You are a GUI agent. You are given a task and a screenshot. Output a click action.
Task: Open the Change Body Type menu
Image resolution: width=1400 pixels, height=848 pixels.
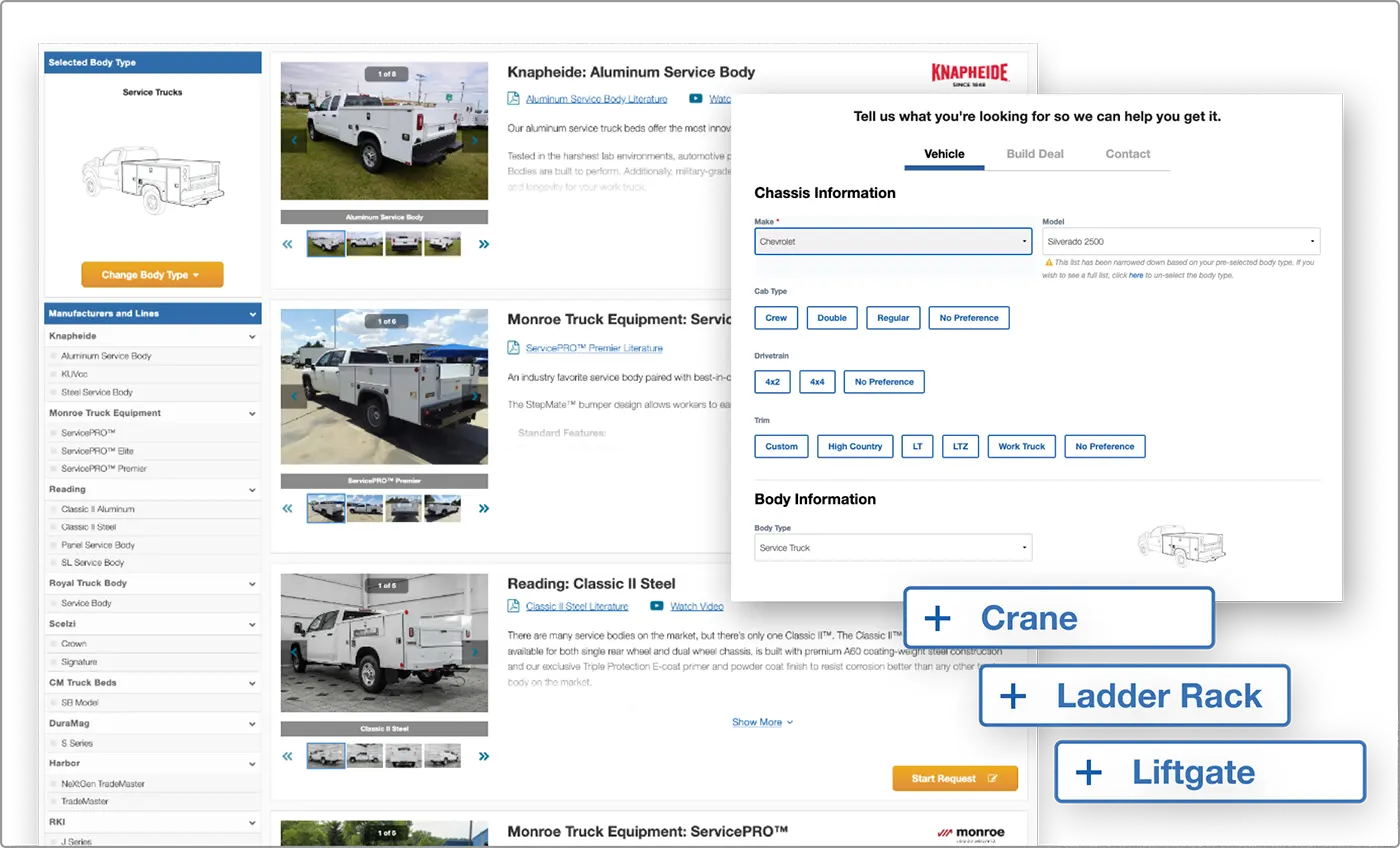152,275
